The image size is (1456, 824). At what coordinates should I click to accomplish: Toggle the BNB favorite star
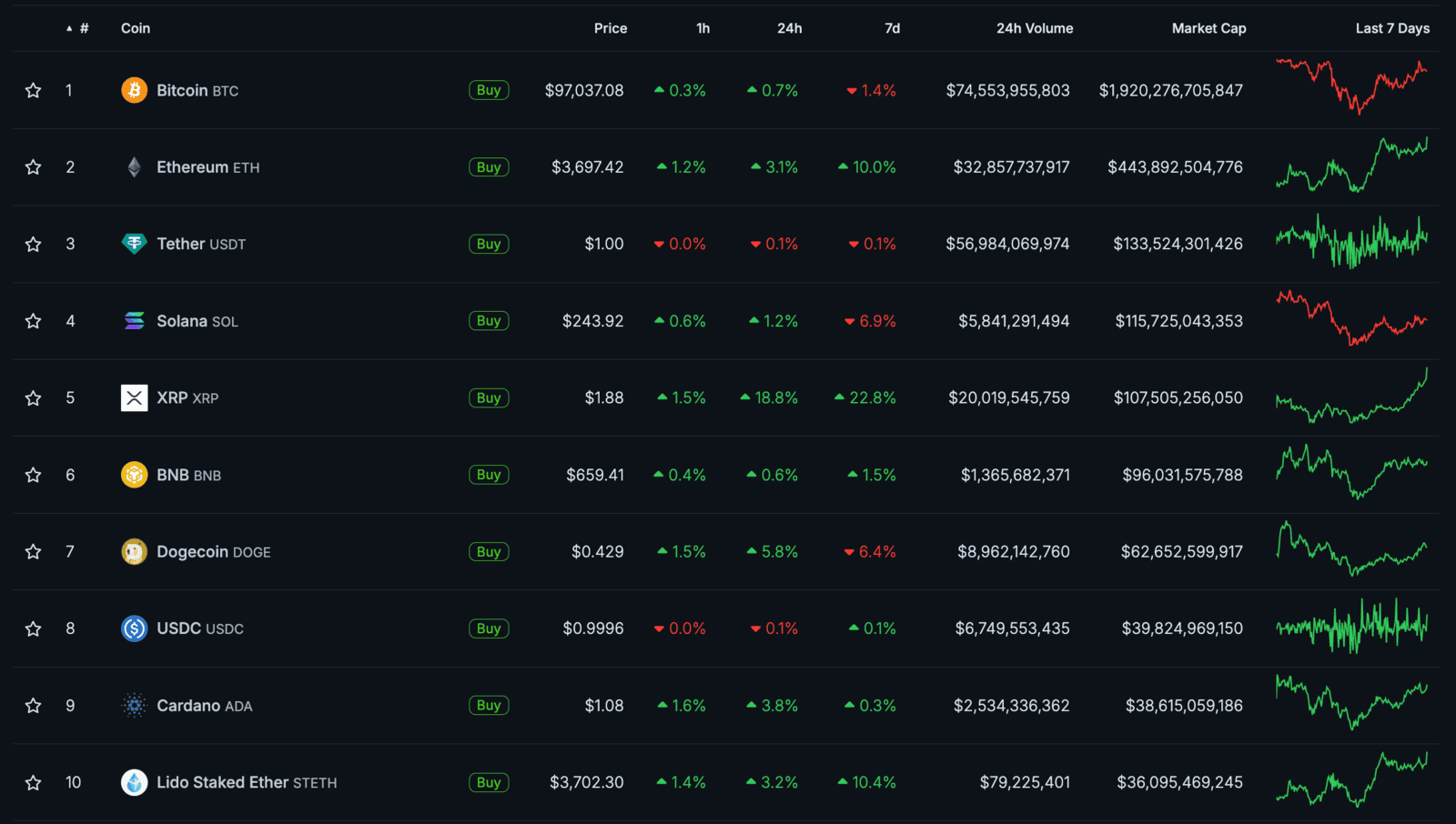click(33, 475)
